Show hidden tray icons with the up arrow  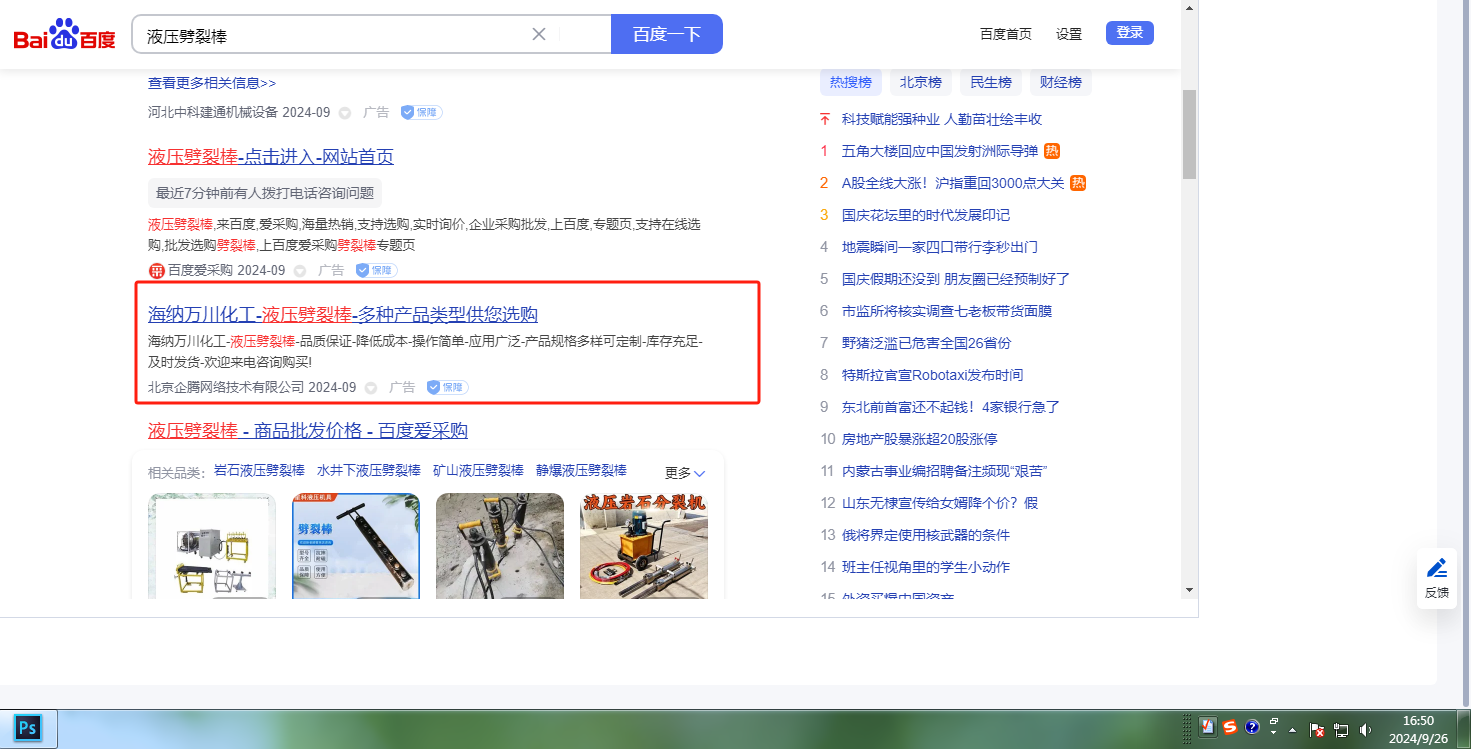coord(1293,730)
